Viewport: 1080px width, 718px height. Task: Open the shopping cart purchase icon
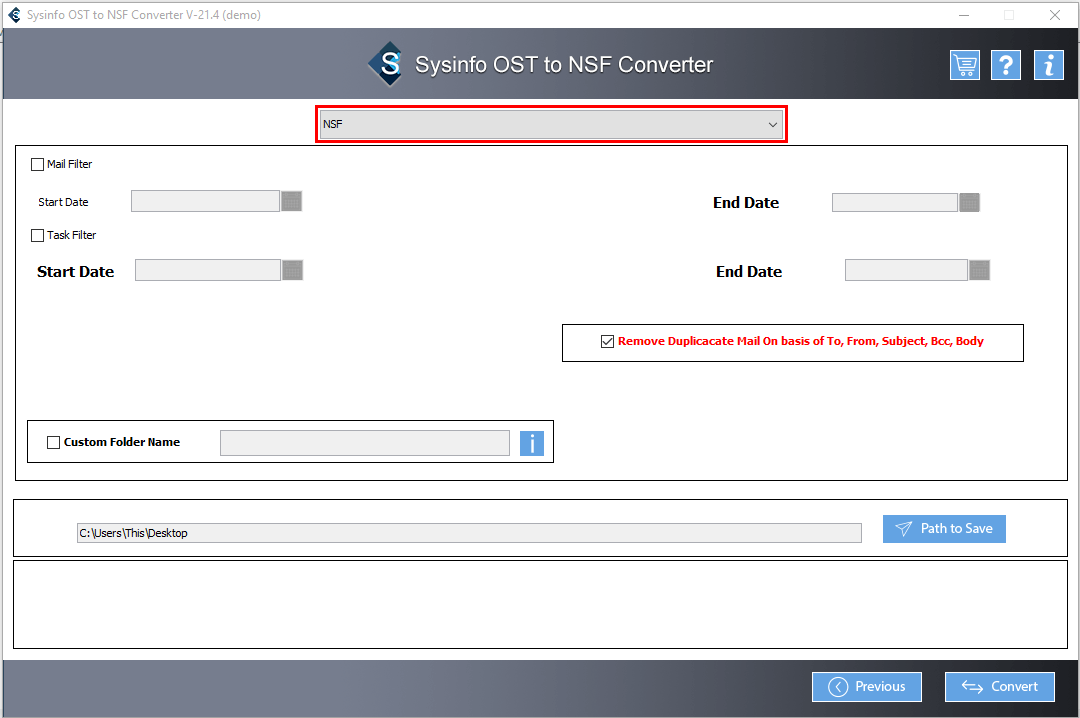(964, 65)
